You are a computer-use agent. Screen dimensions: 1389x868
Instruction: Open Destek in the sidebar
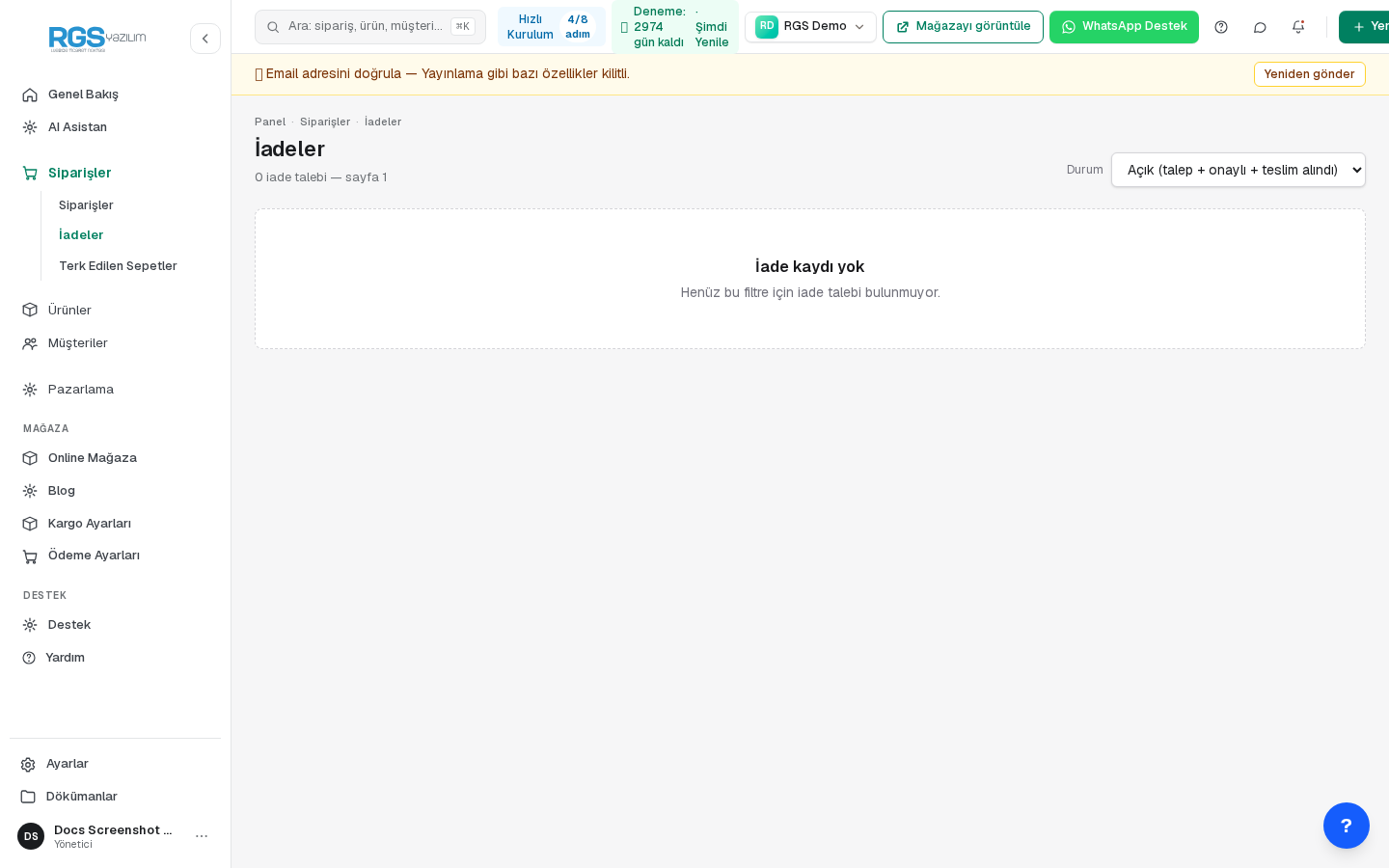click(116, 625)
